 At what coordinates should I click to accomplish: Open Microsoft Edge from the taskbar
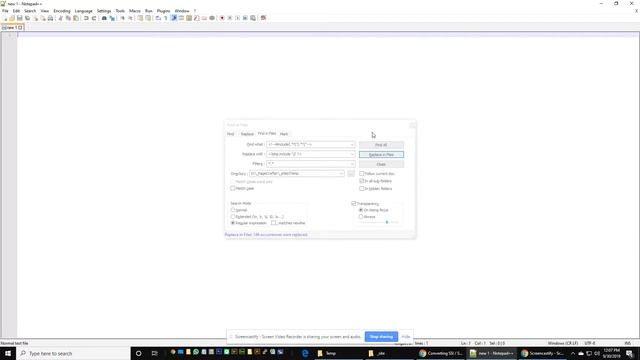tap(305, 353)
